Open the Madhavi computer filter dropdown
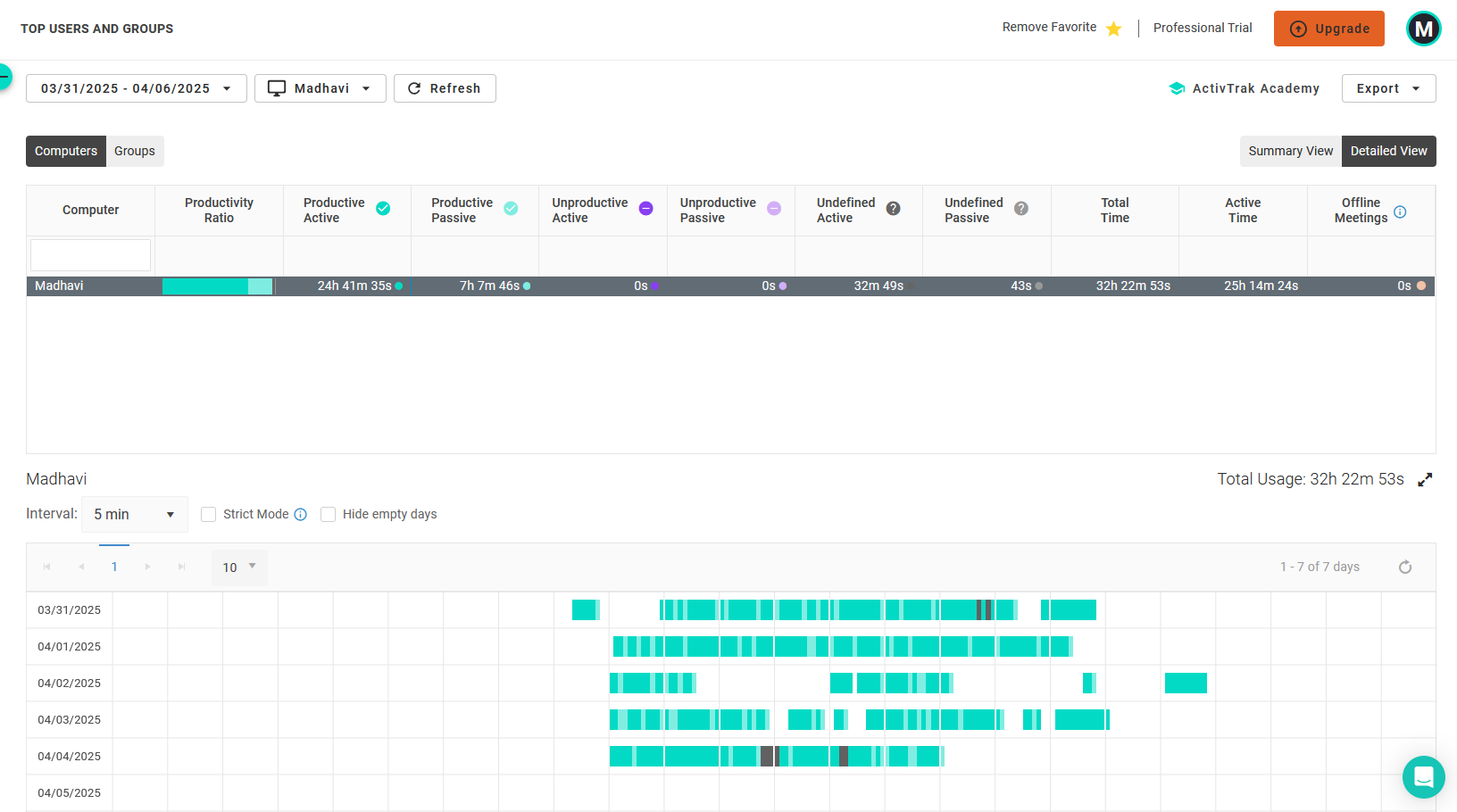The height and width of the screenshot is (812, 1457). [320, 88]
